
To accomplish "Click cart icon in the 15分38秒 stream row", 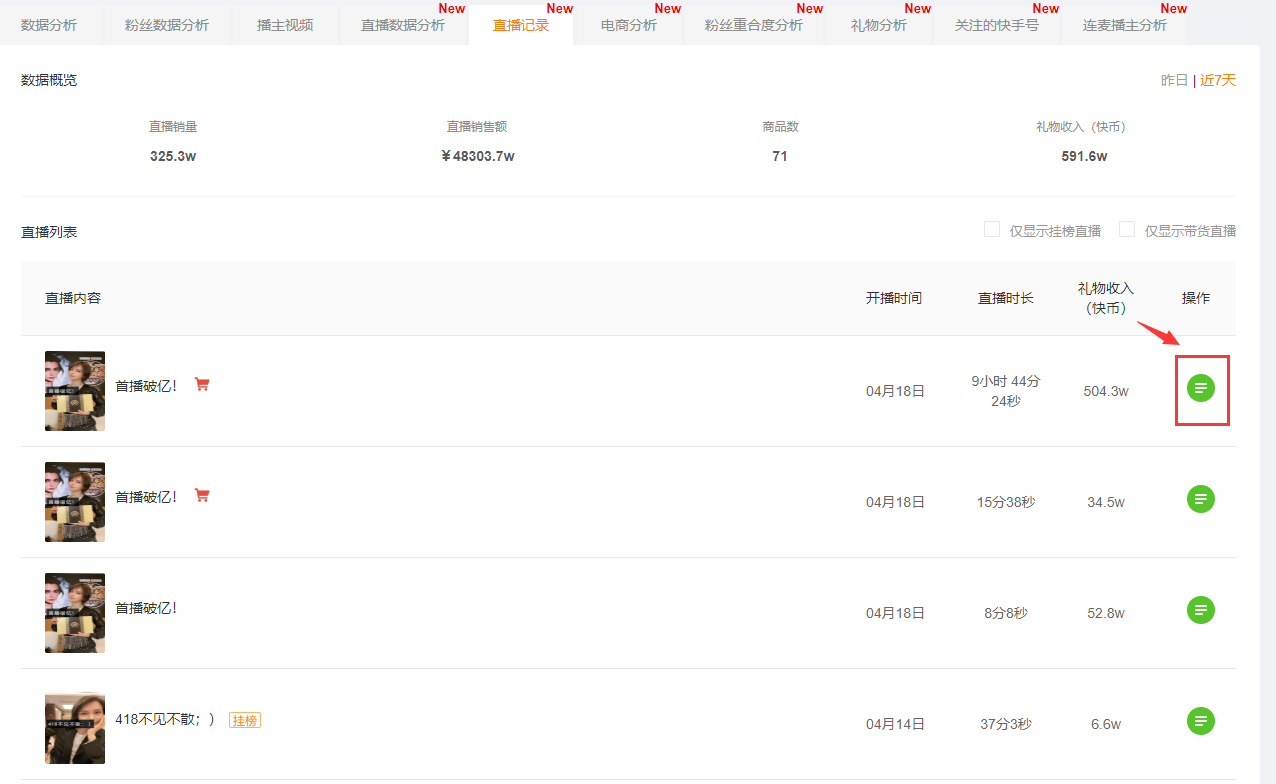I will tap(202, 495).
